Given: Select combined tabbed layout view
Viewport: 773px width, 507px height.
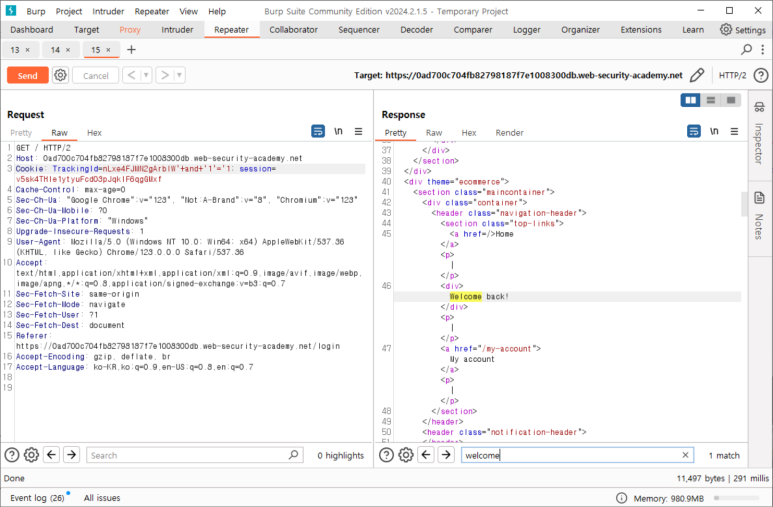Looking at the screenshot, I should [731, 100].
